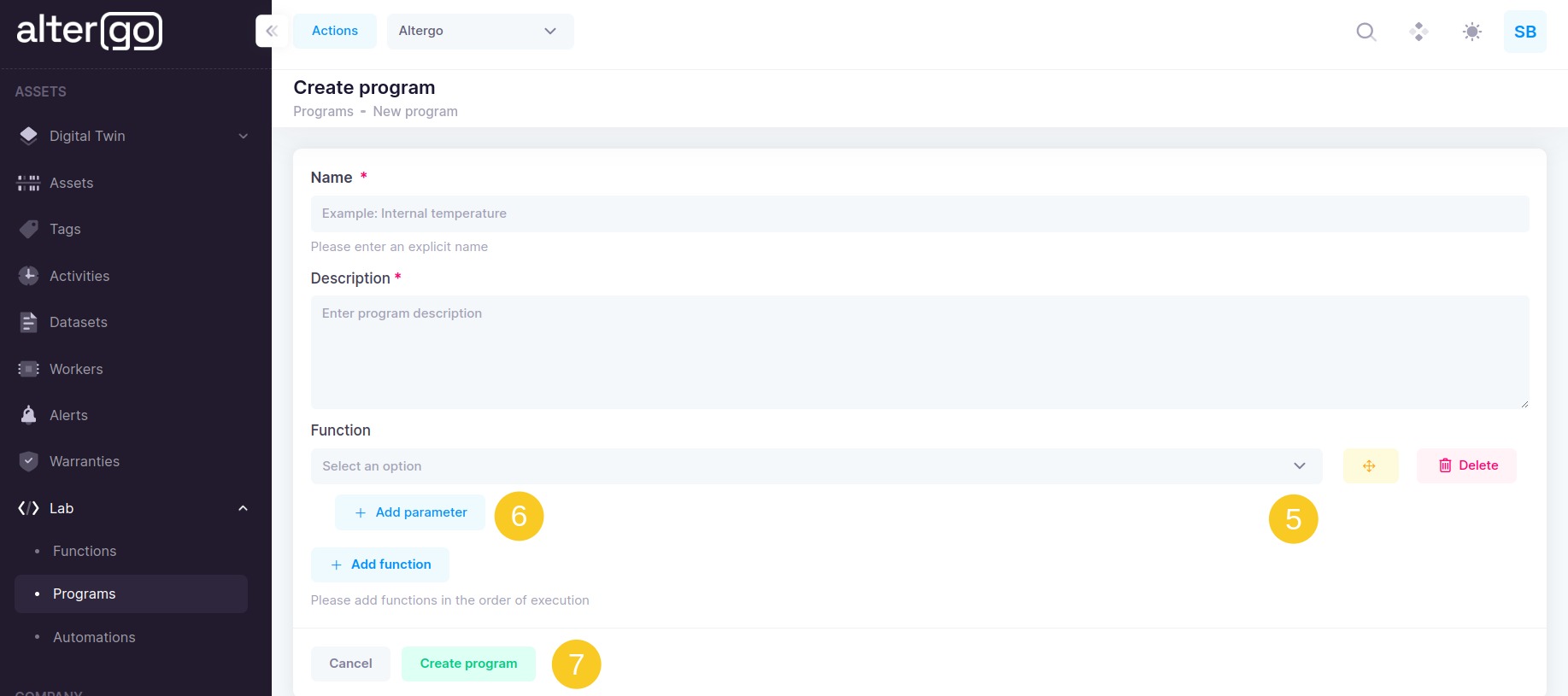
Task: Open the Altergo workspace dropdown
Action: pos(479,32)
